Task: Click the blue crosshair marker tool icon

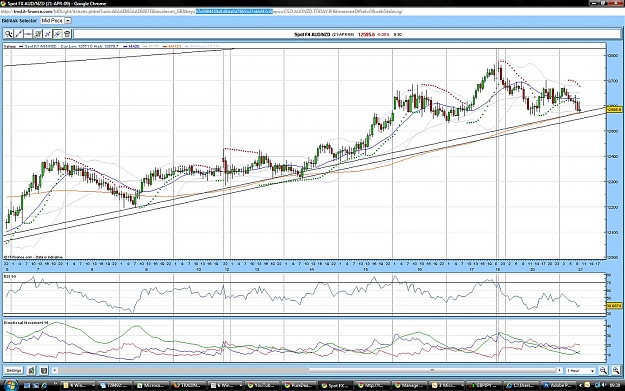Action: pyautogui.click(x=47, y=34)
